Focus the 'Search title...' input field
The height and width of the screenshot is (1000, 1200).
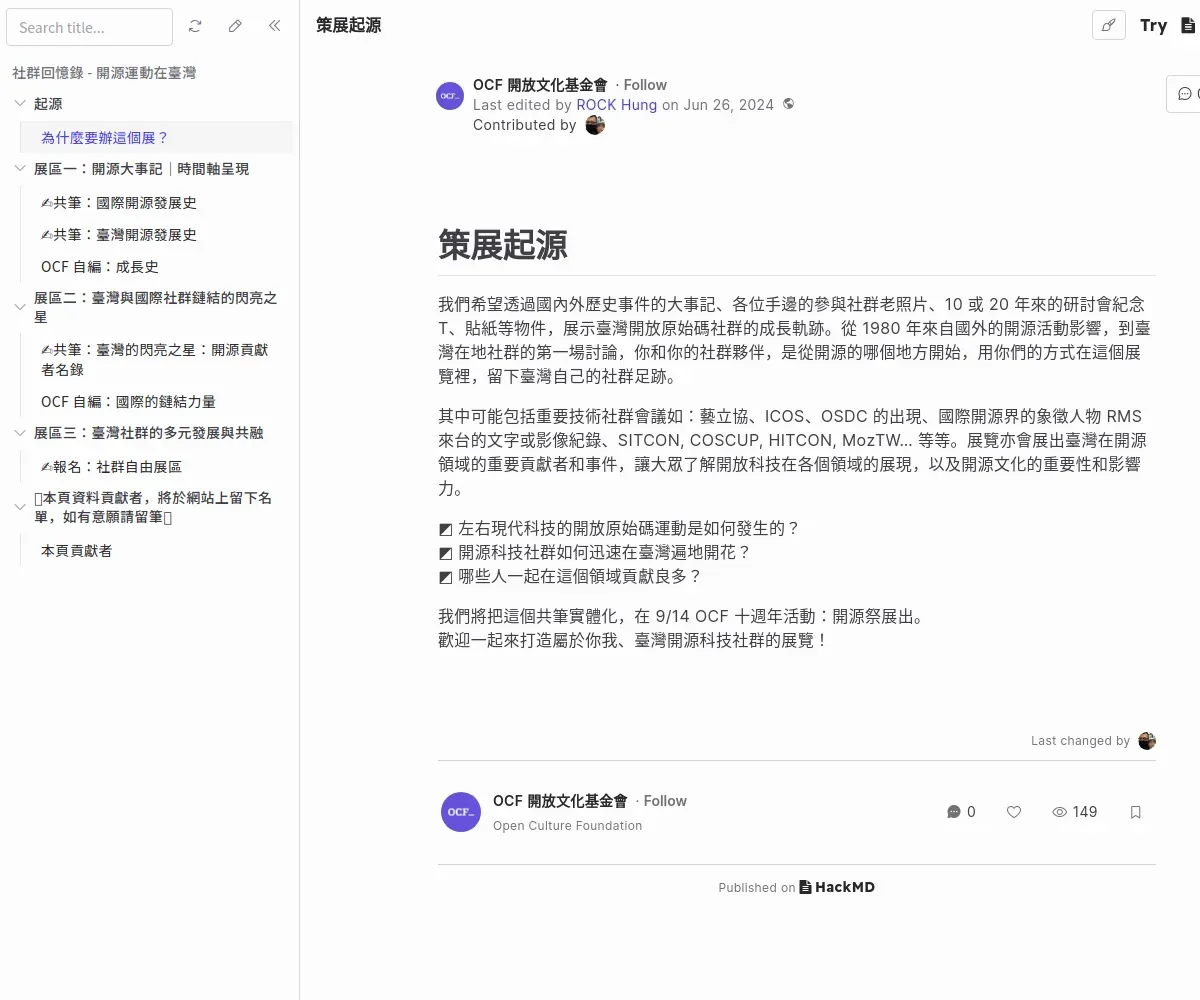89,27
